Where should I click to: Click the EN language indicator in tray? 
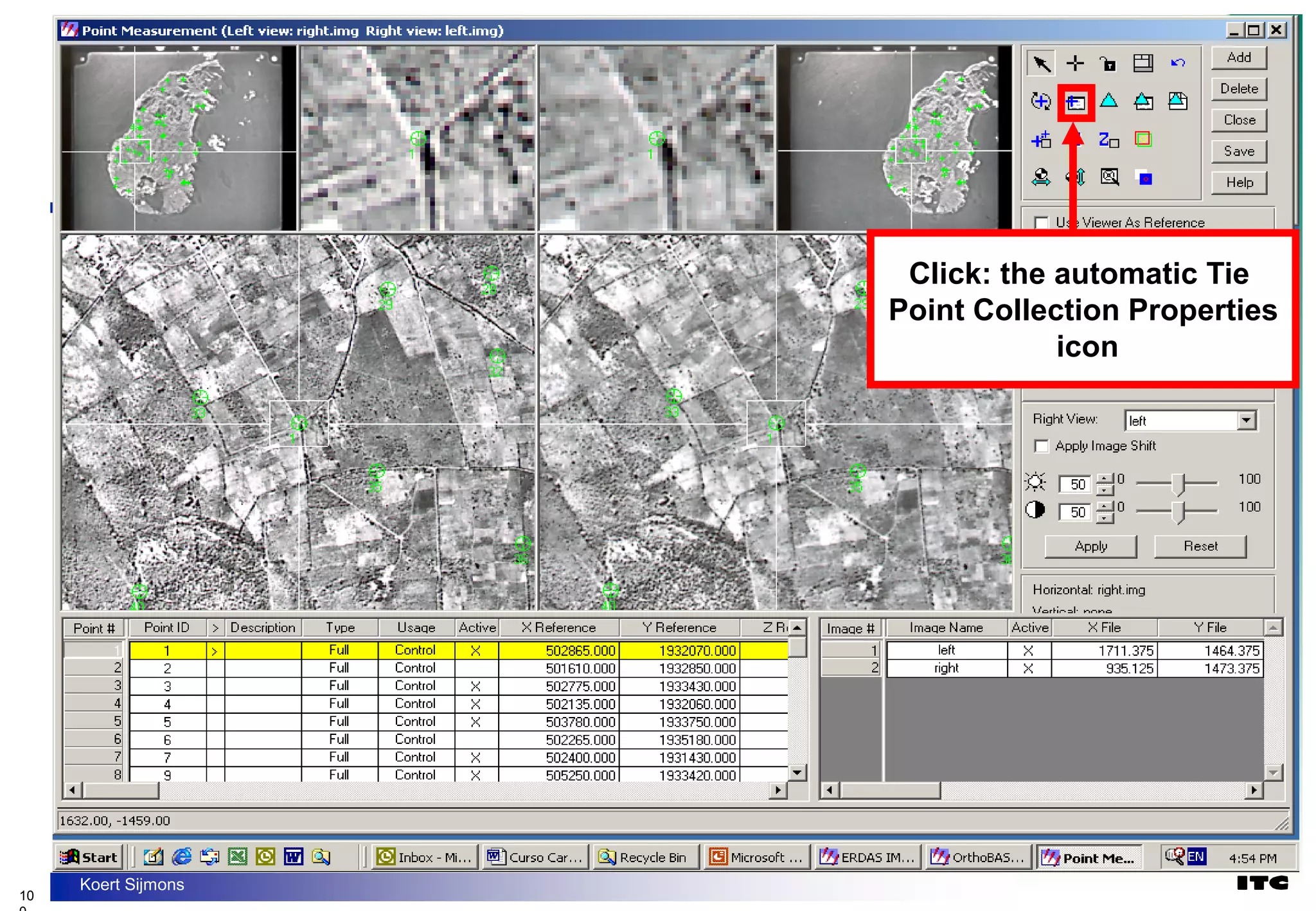1196,856
